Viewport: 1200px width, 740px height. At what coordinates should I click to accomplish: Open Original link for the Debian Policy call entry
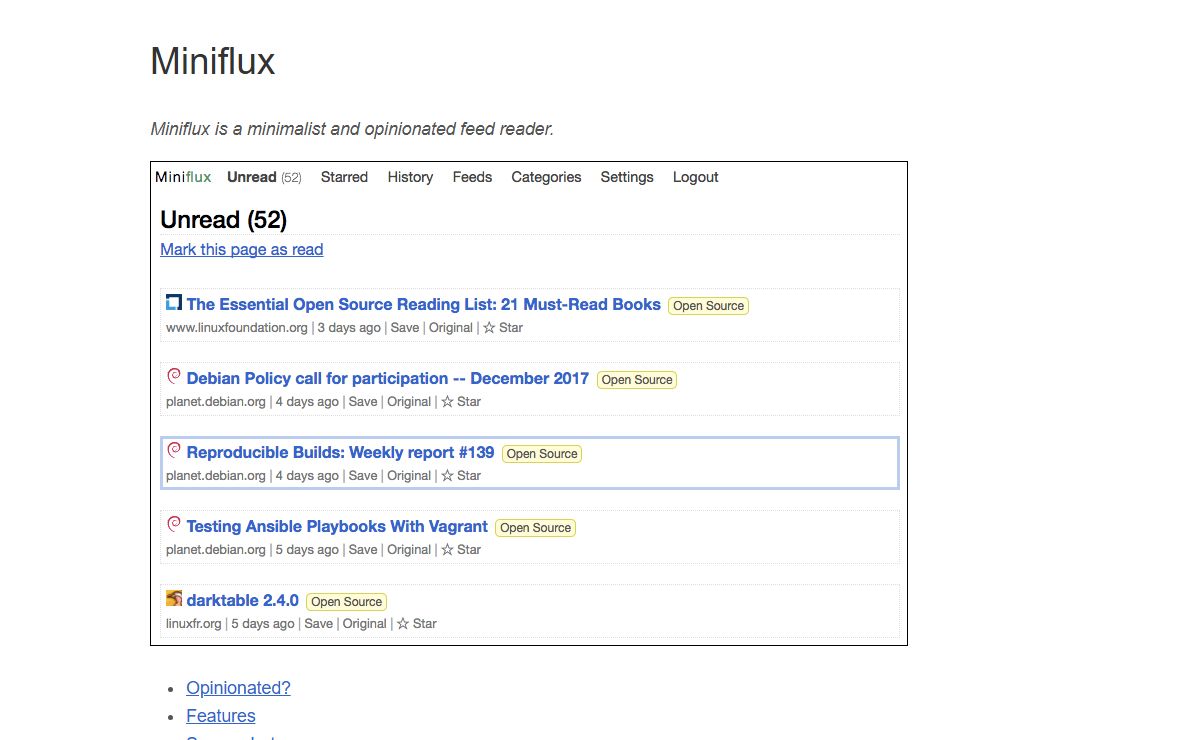409,402
